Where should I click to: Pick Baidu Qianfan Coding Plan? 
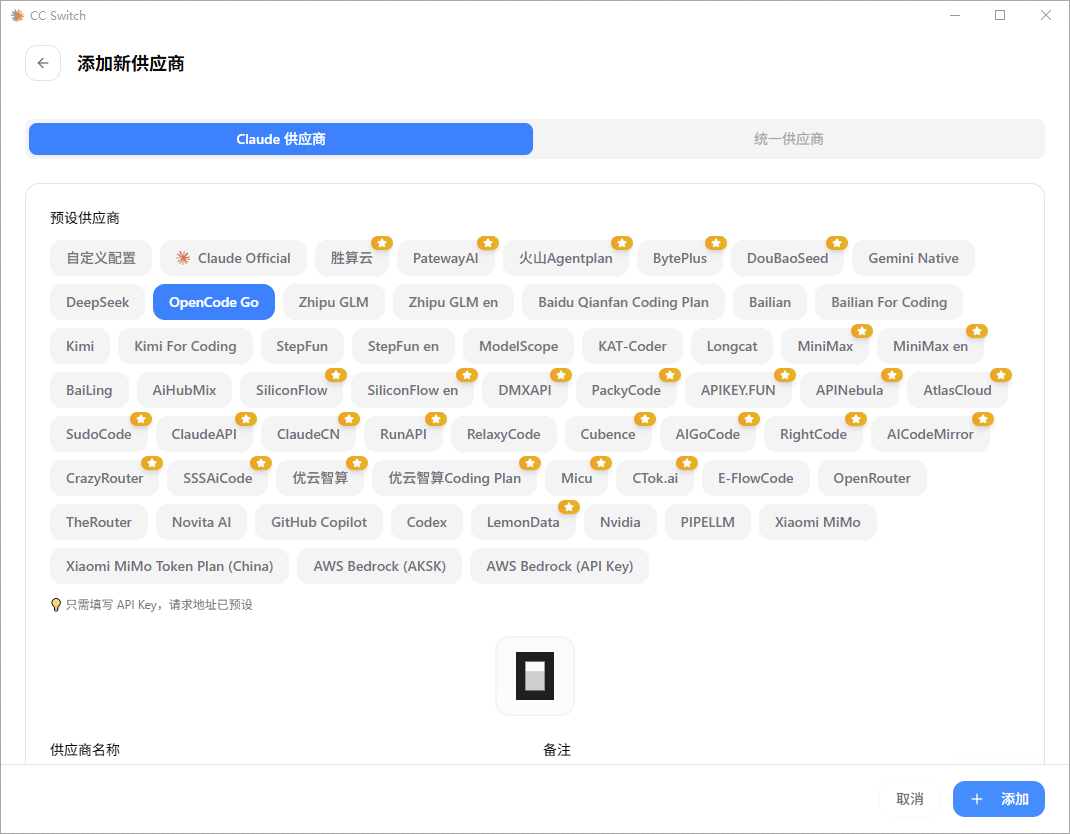click(x=623, y=302)
